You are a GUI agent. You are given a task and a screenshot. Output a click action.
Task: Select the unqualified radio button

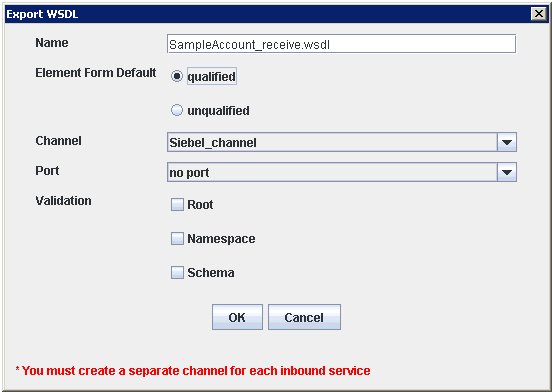click(x=177, y=110)
